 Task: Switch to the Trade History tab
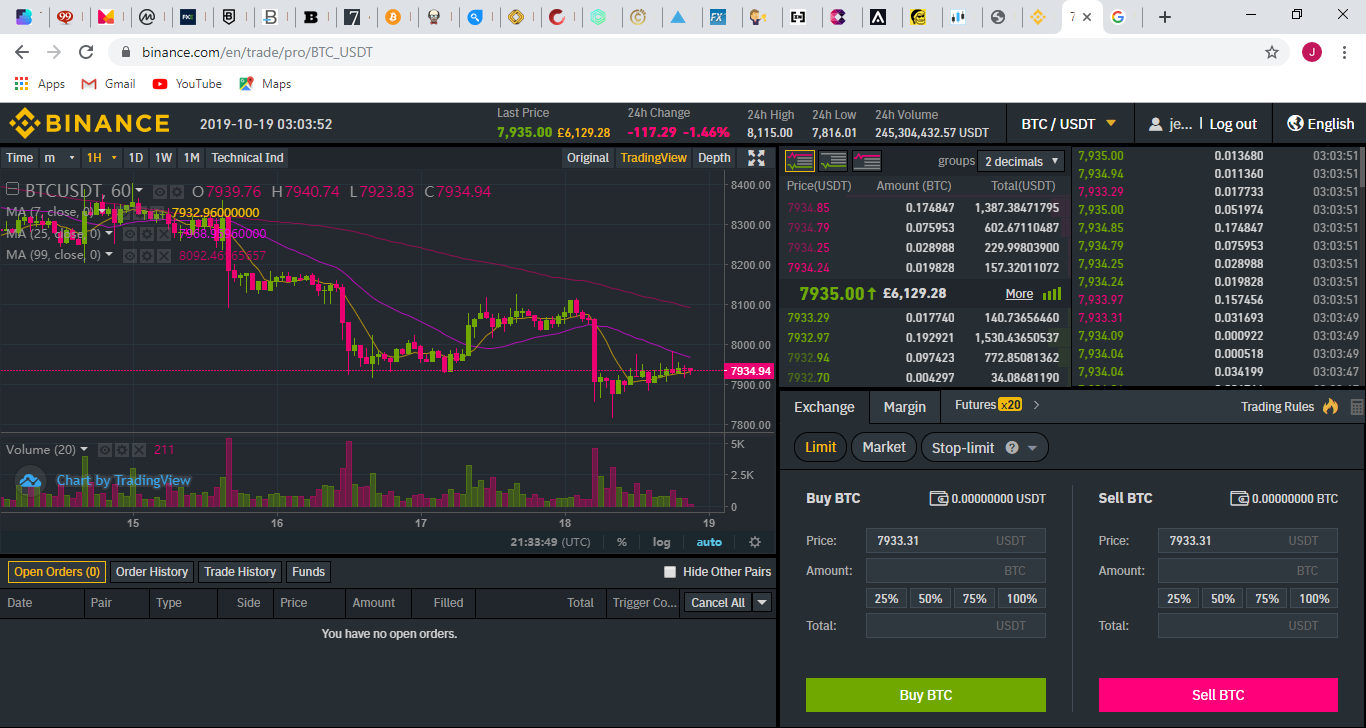coord(240,572)
